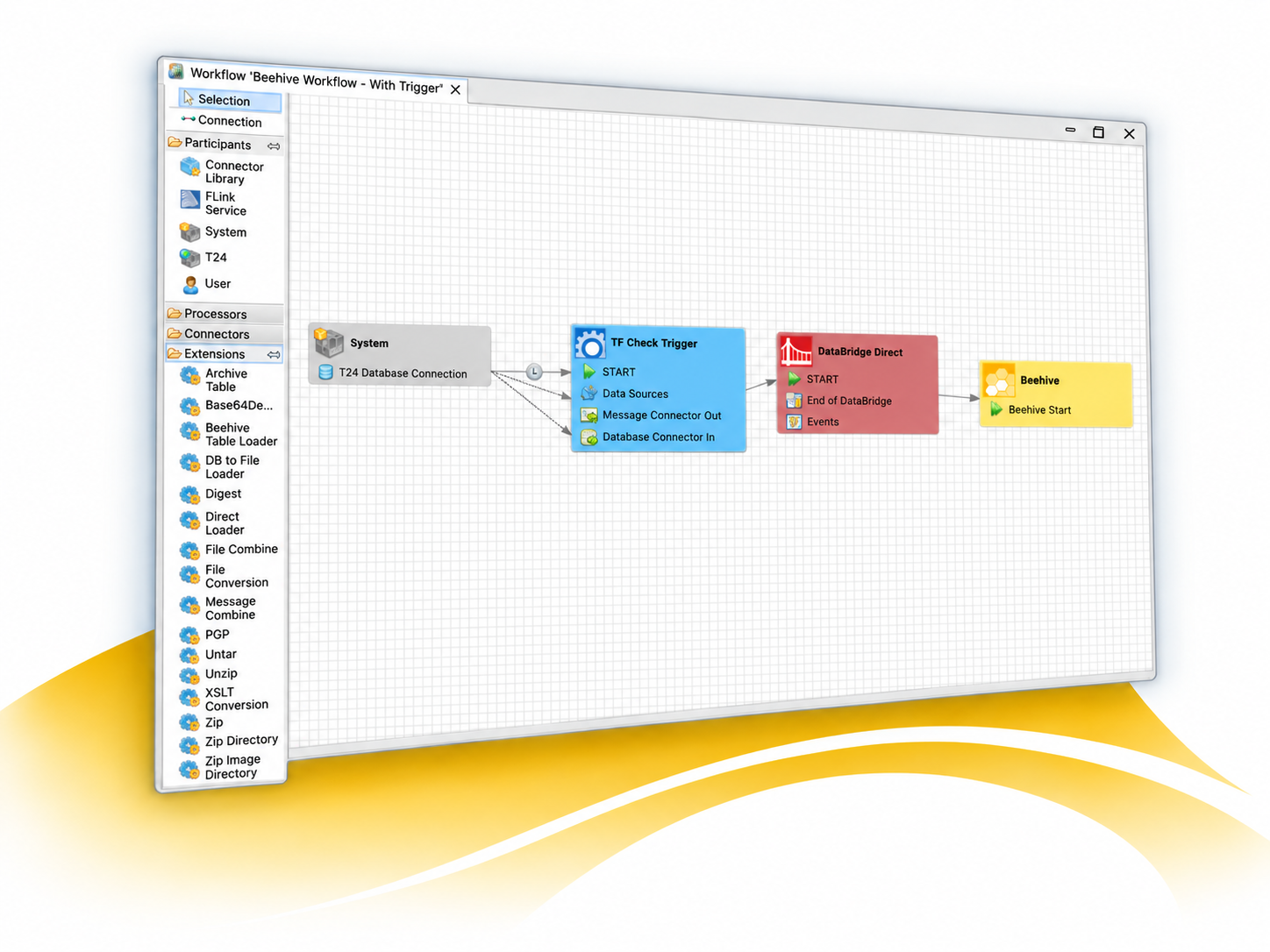Pick the File Conversion extension icon
Screen dimensions: 1270x952
click(x=190, y=574)
